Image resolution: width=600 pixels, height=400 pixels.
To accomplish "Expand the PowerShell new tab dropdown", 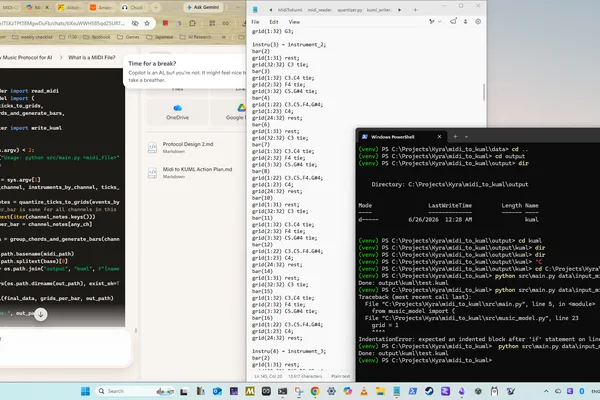I will coord(466,137).
